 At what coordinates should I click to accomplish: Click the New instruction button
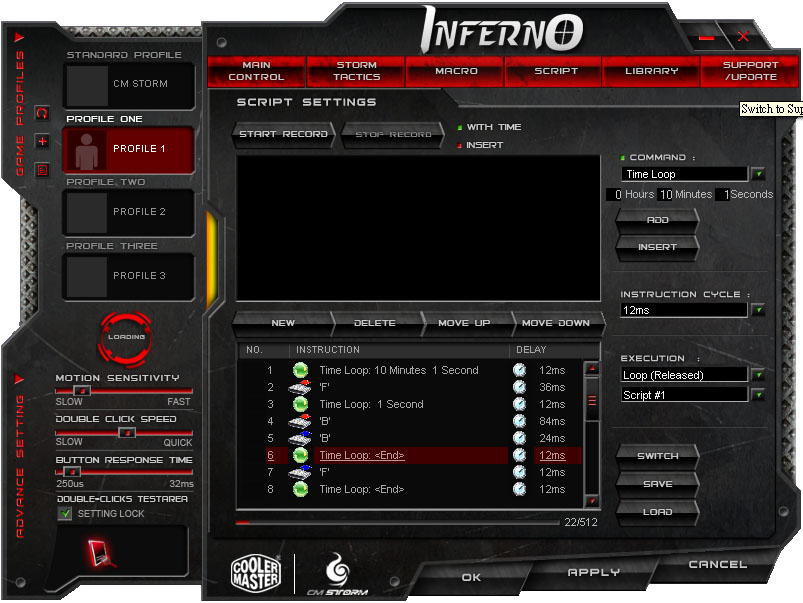(x=283, y=323)
